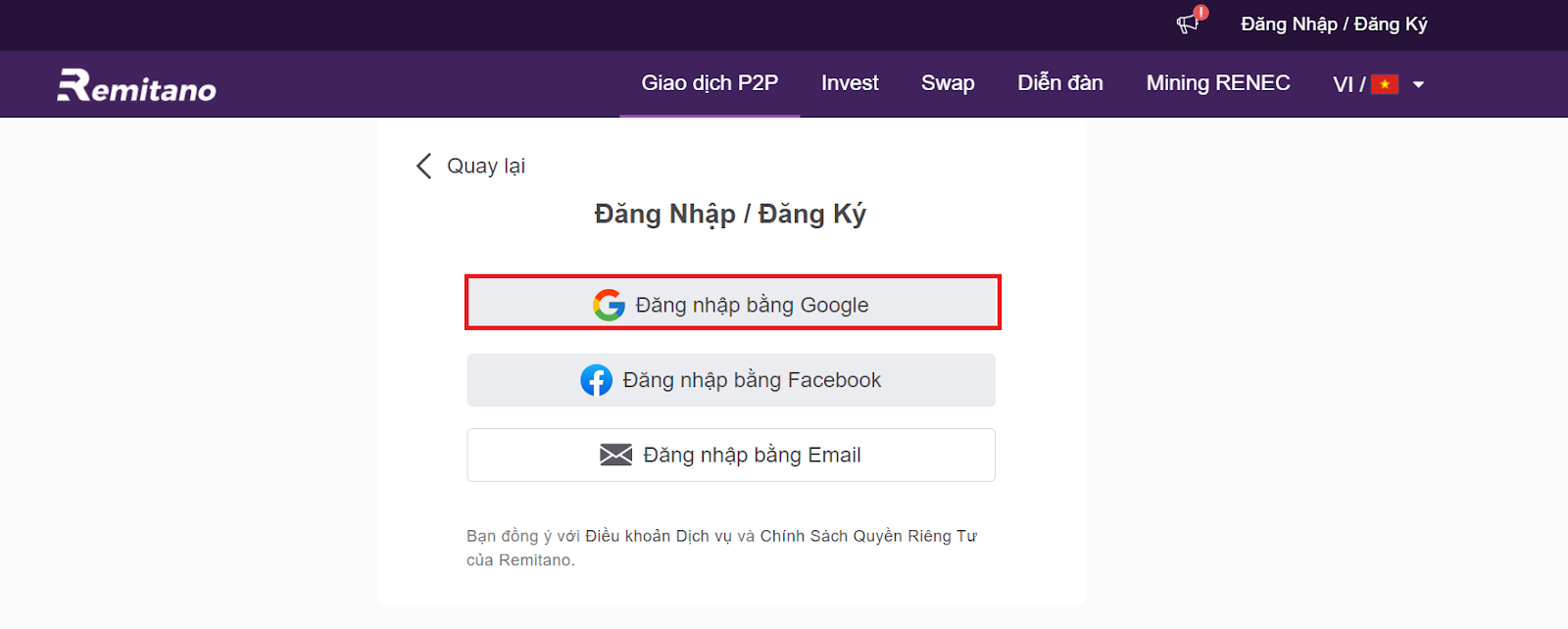Choose Đăng nhập bằng Facebook button
This screenshot has width=1568, height=629.
[x=731, y=380]
